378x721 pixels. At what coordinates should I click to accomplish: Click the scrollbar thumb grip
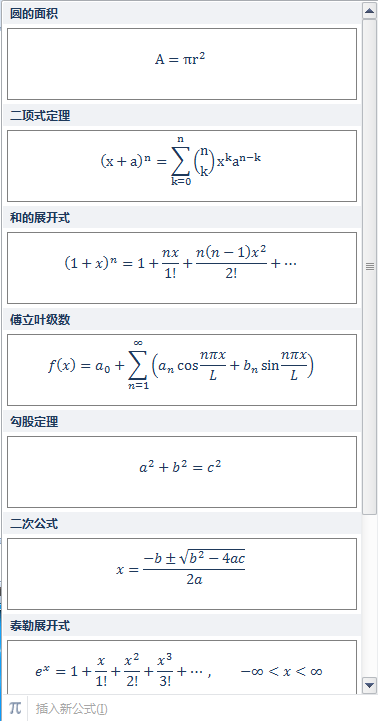click(370, 266)
